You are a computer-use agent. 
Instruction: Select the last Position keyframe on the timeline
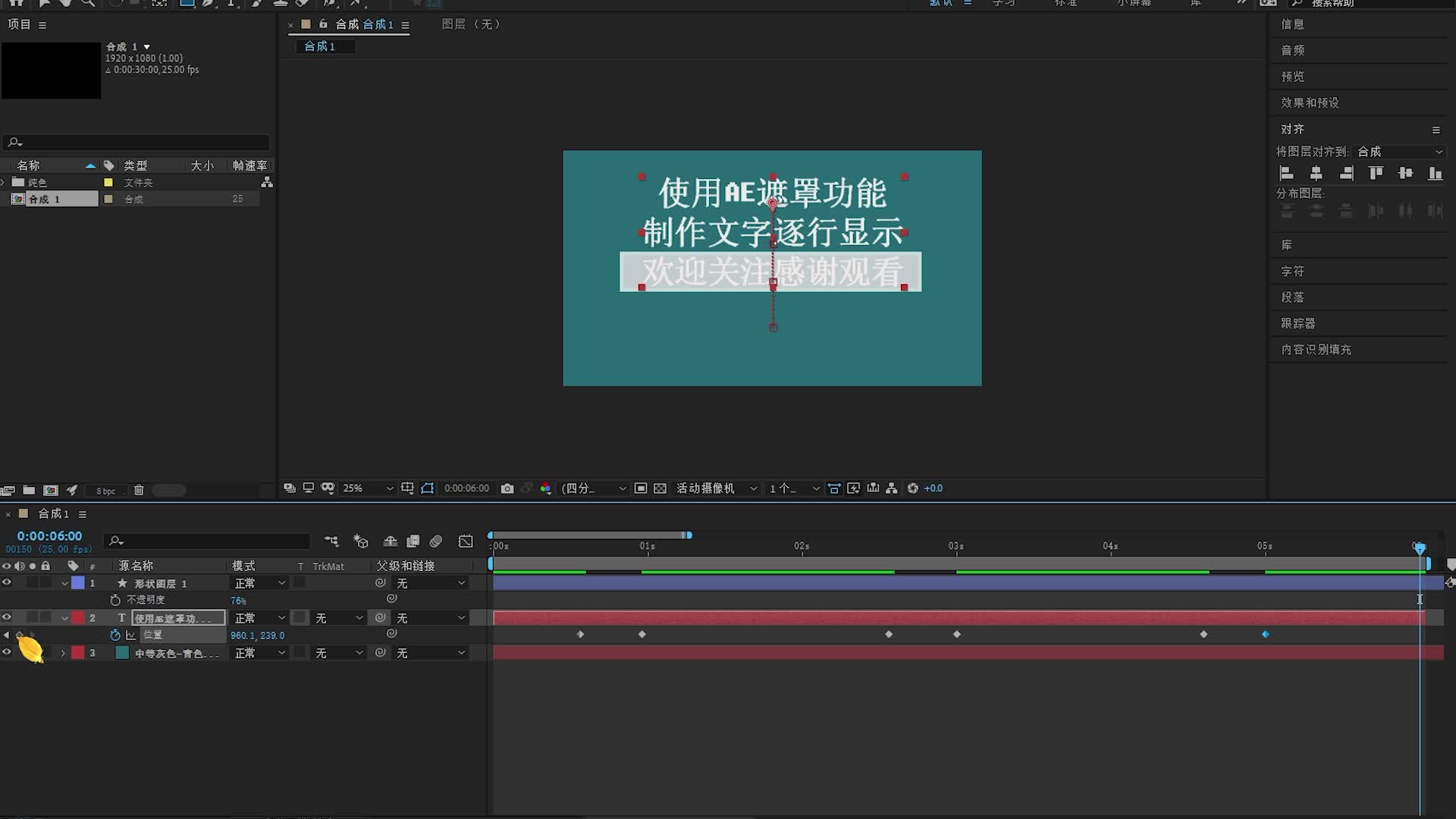tap(1265, 635)
